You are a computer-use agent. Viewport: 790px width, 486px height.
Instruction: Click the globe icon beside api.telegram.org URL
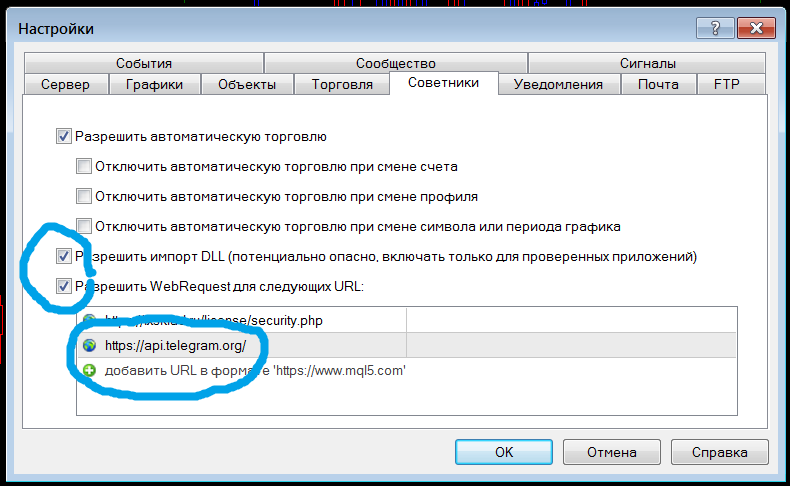(x=89, y=345)
